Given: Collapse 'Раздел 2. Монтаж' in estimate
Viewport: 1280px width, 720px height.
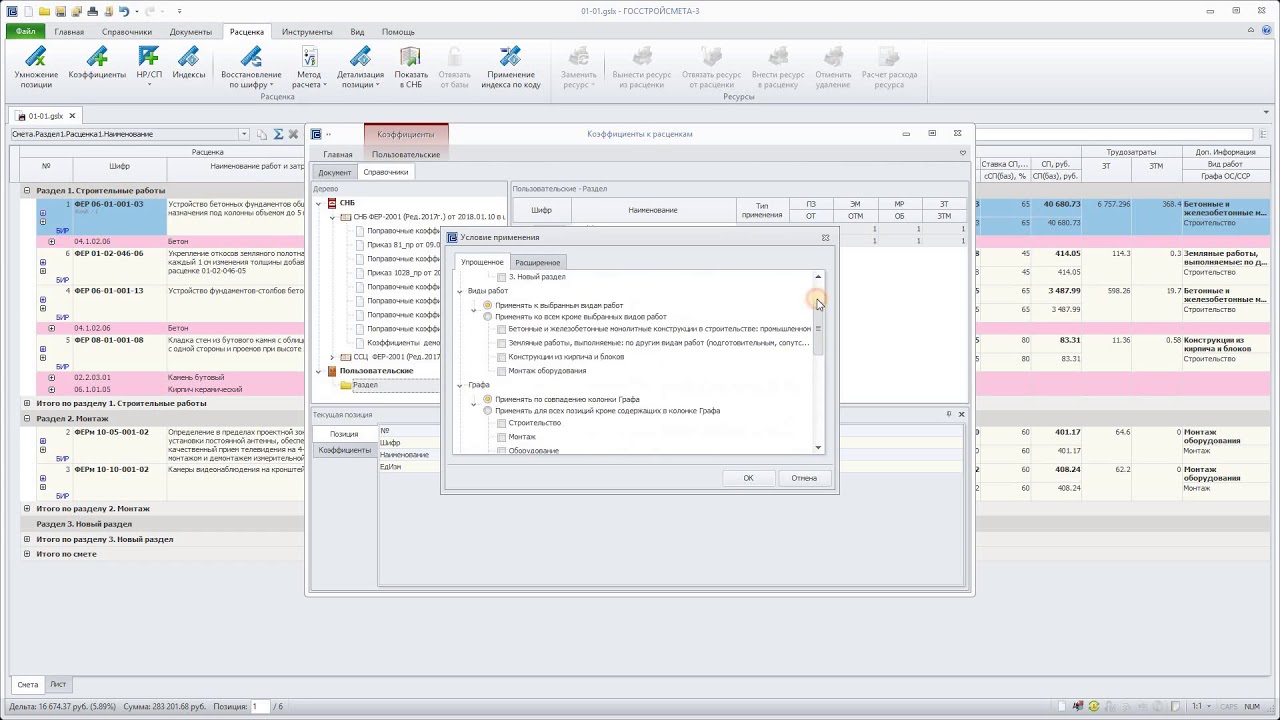Looking at the screenshot, I should 28,419.
